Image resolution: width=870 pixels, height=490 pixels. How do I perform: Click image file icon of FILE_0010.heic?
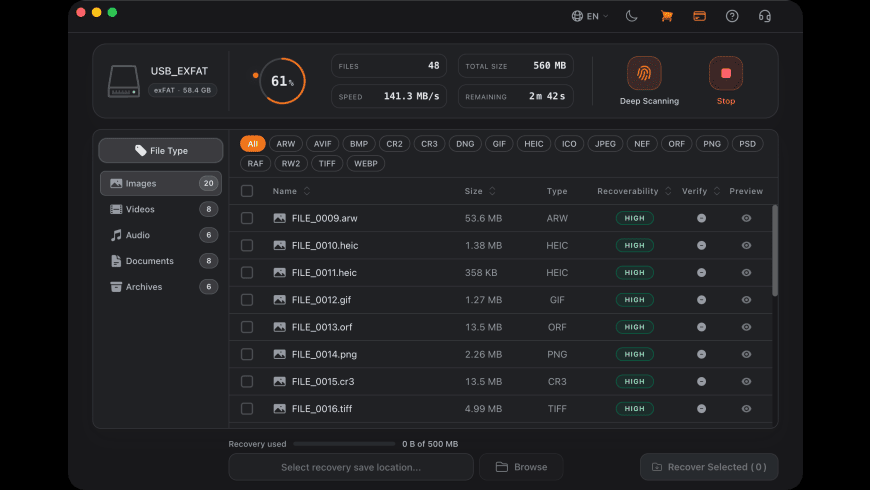(x=280, y=245)
